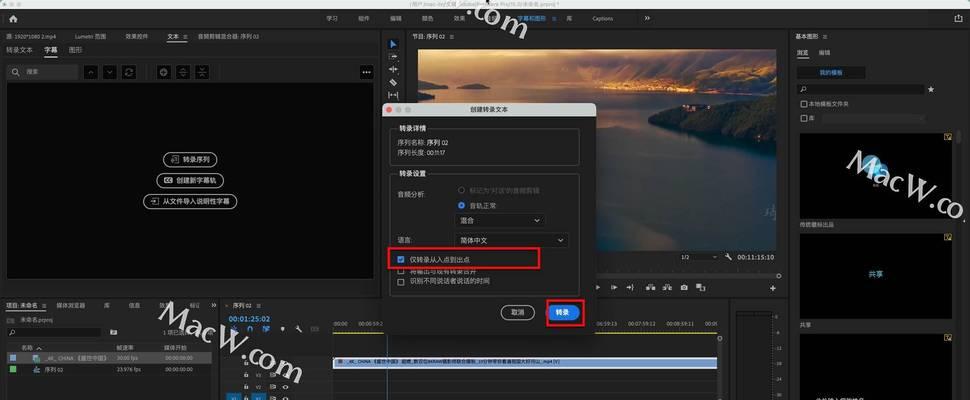970x400 pixels.
Task: Click new bin folder icon in Project panel
Action: [113, 332]
